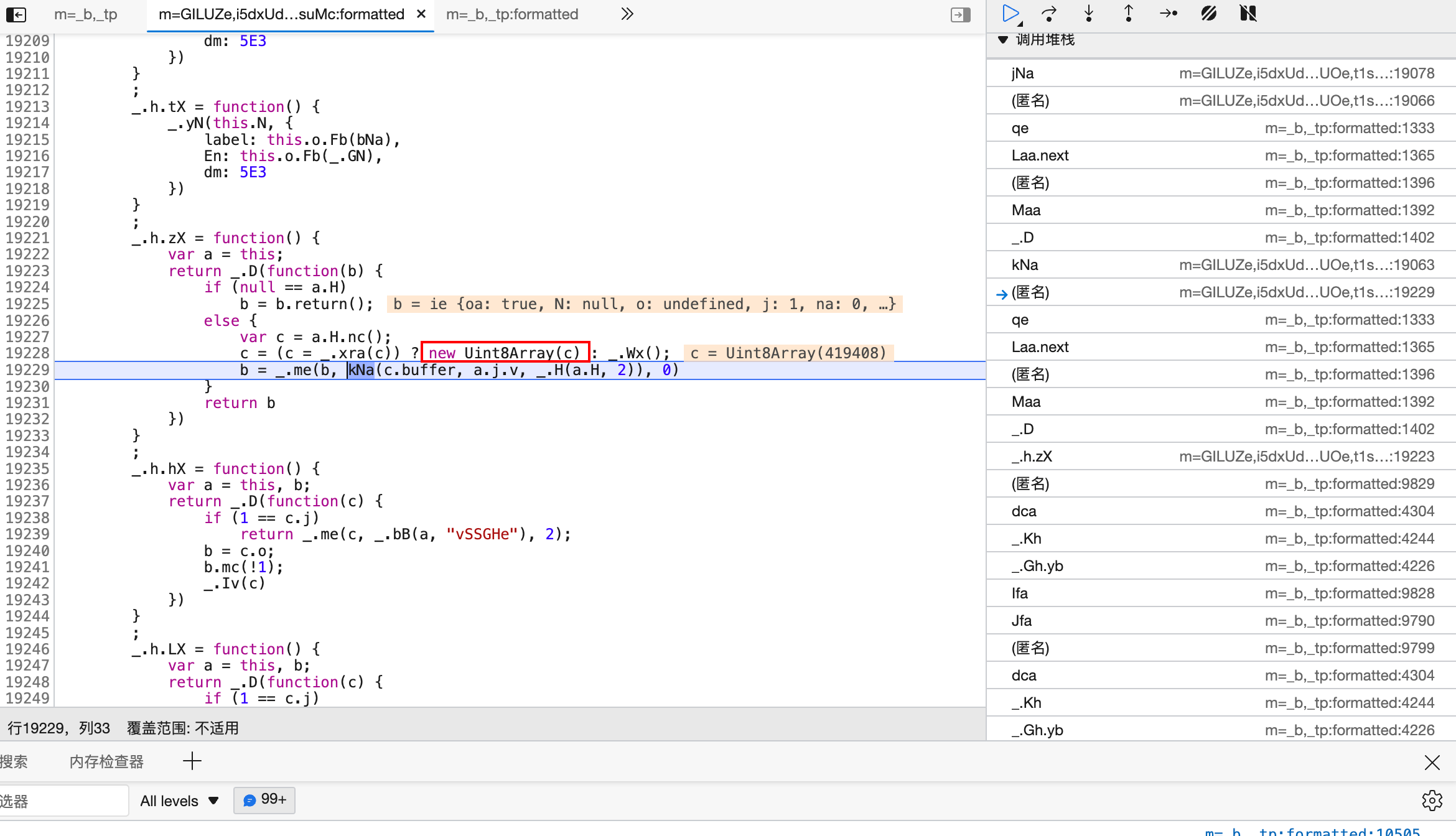The image size is (1456, 836).
Task: Click line number 19223 in gutter
Action: pyautogui.click(x=27, y=271)
